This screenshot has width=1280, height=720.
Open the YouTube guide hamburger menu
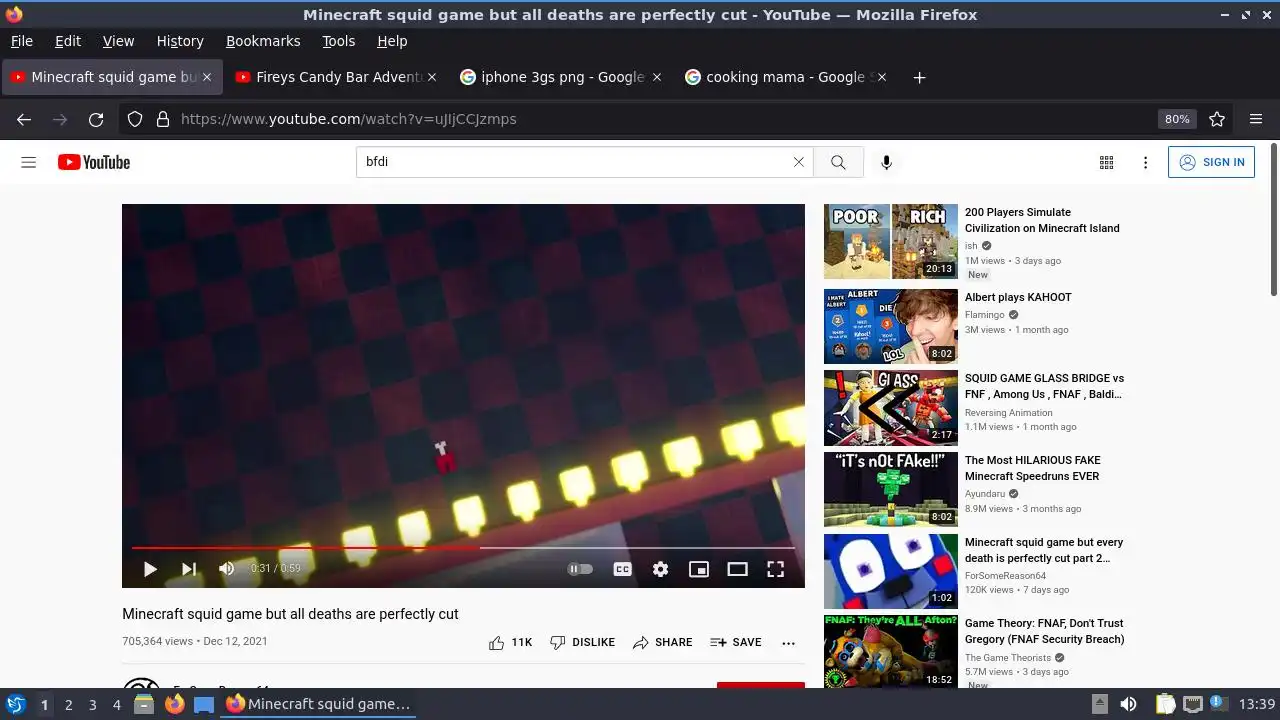click(x=29, y=162)
